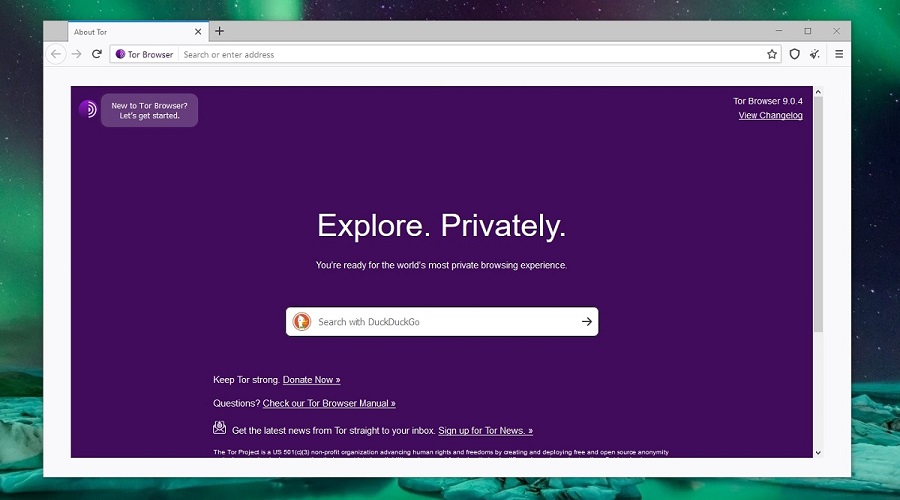Open Check our Tor Browser Manual link

click(329, 404)
